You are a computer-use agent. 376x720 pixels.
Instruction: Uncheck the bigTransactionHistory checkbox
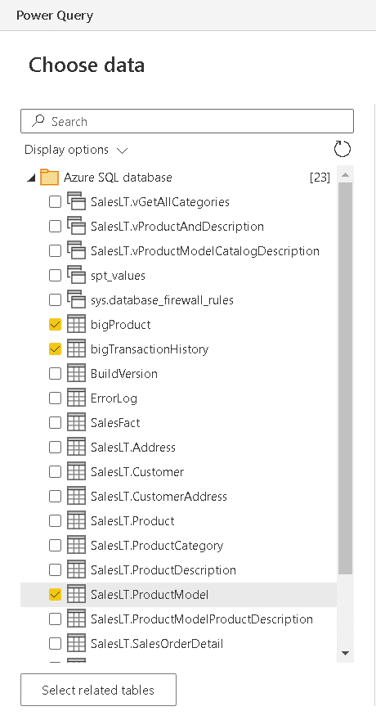[55, 349]
